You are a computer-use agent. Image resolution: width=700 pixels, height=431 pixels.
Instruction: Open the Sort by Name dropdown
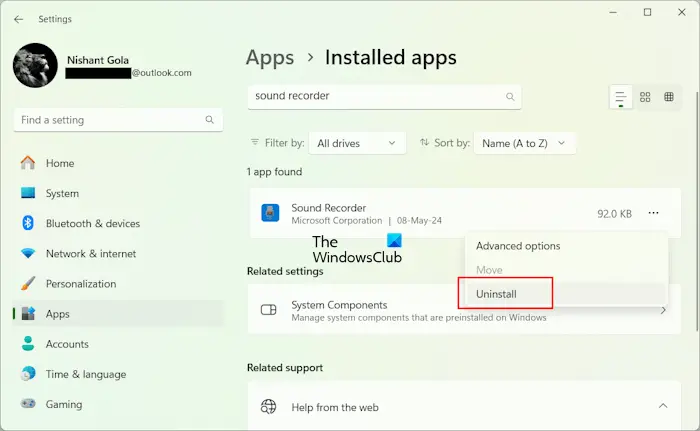[x=524, y=143]
